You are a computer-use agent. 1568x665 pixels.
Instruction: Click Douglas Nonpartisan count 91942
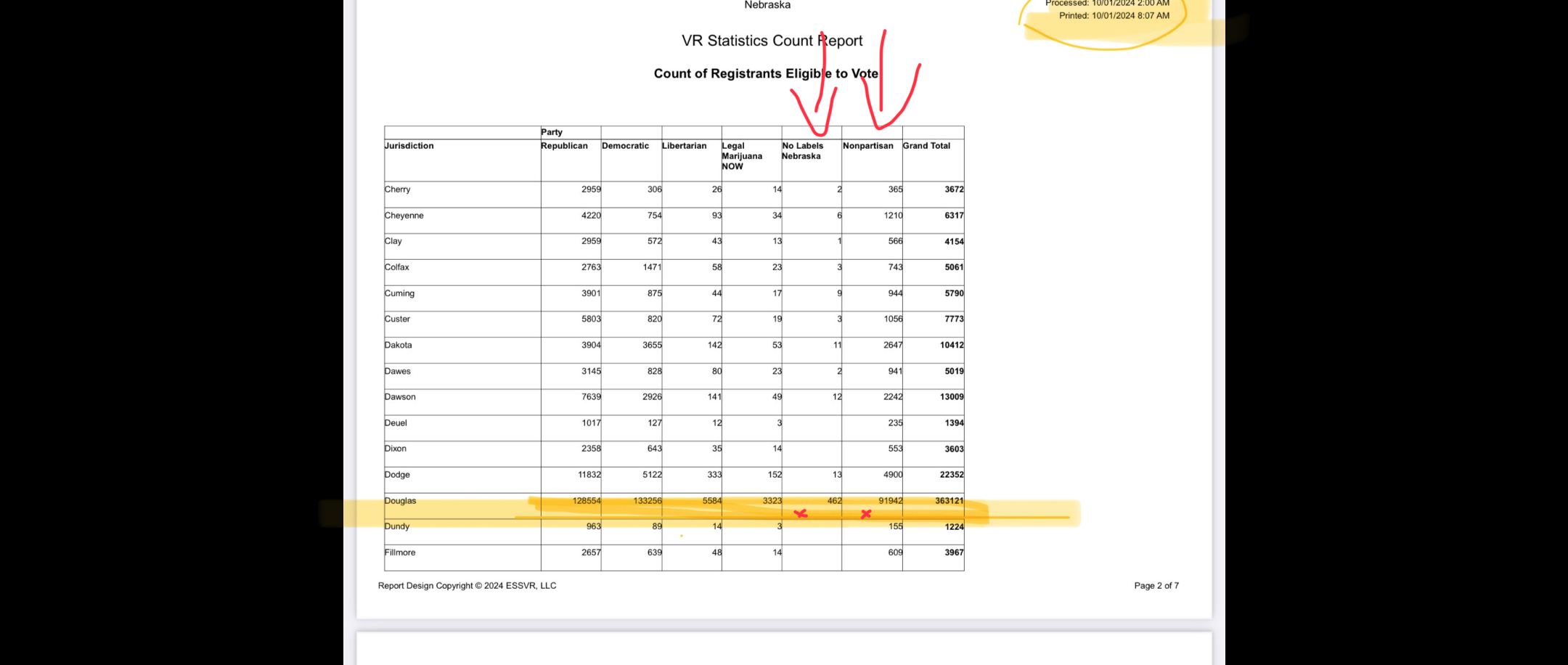click(891, 501)
